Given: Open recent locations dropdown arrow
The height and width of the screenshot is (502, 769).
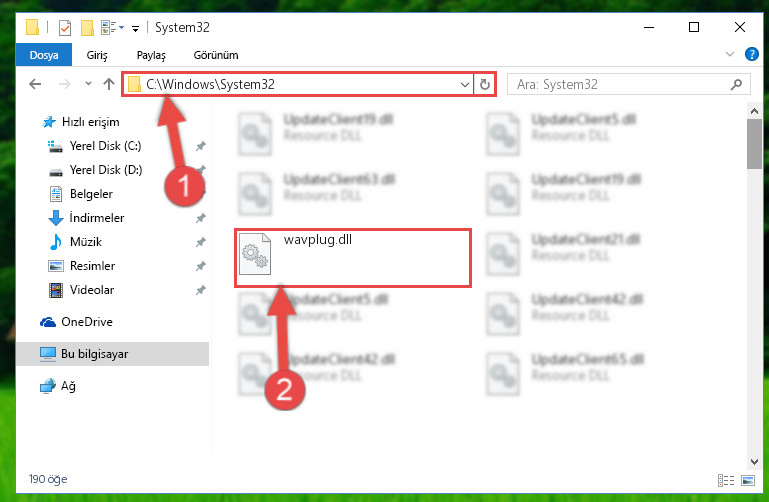Looking at the screenshot, I should [x=88, y=83].
